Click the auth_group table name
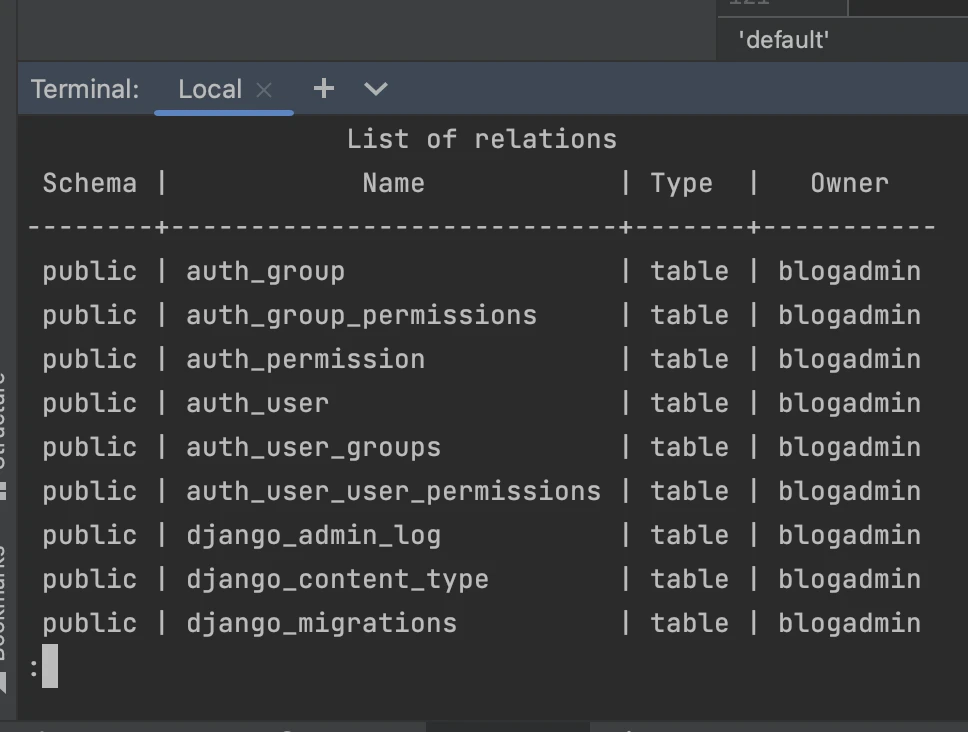The width and height of the screenshot is (968, 732). [x=265, y=271]
